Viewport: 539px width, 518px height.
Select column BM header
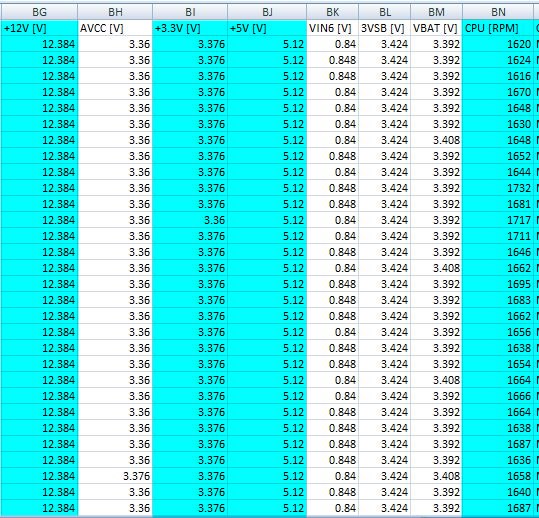[437, 12]
